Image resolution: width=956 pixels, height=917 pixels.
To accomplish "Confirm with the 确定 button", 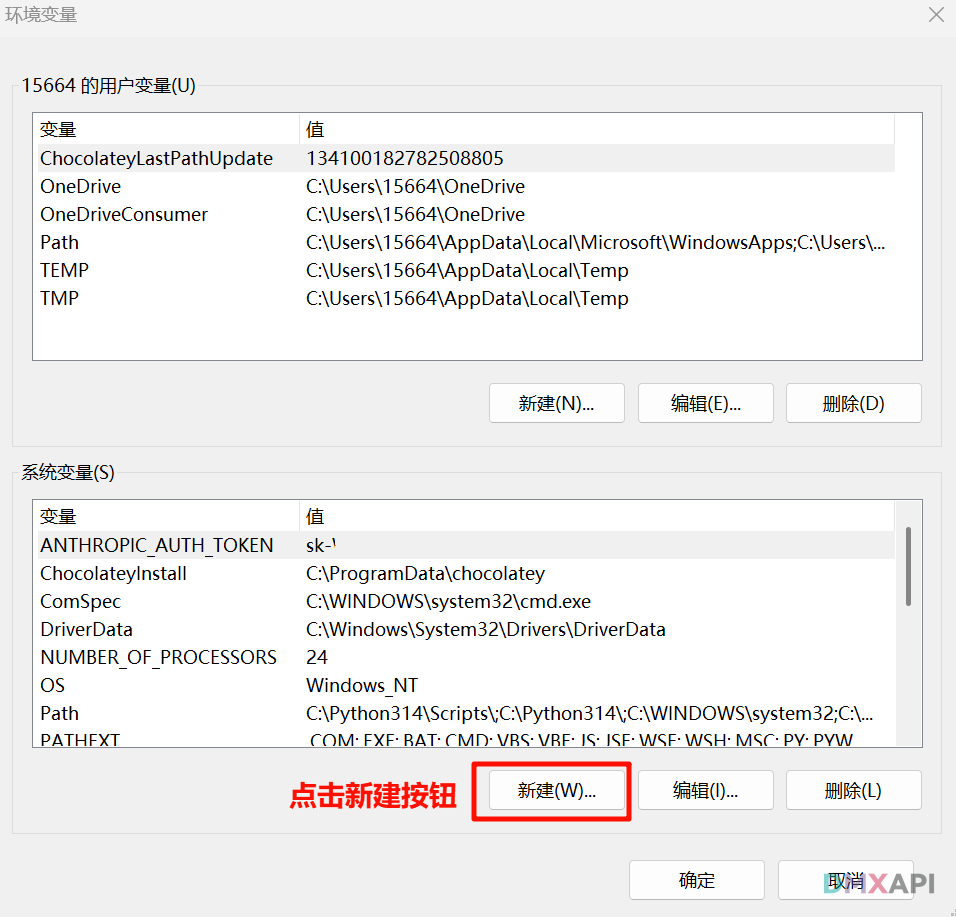I will coord(697,880).
